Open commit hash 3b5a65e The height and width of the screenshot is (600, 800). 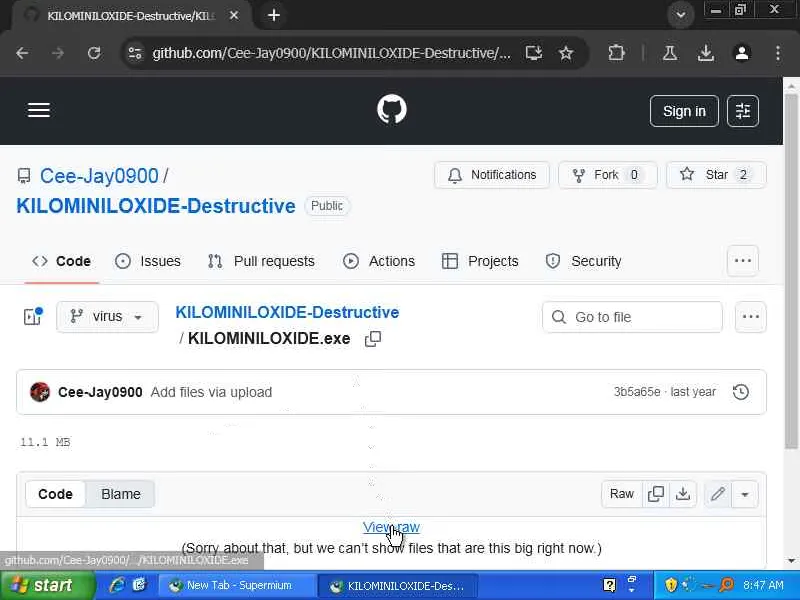(637, 392)
